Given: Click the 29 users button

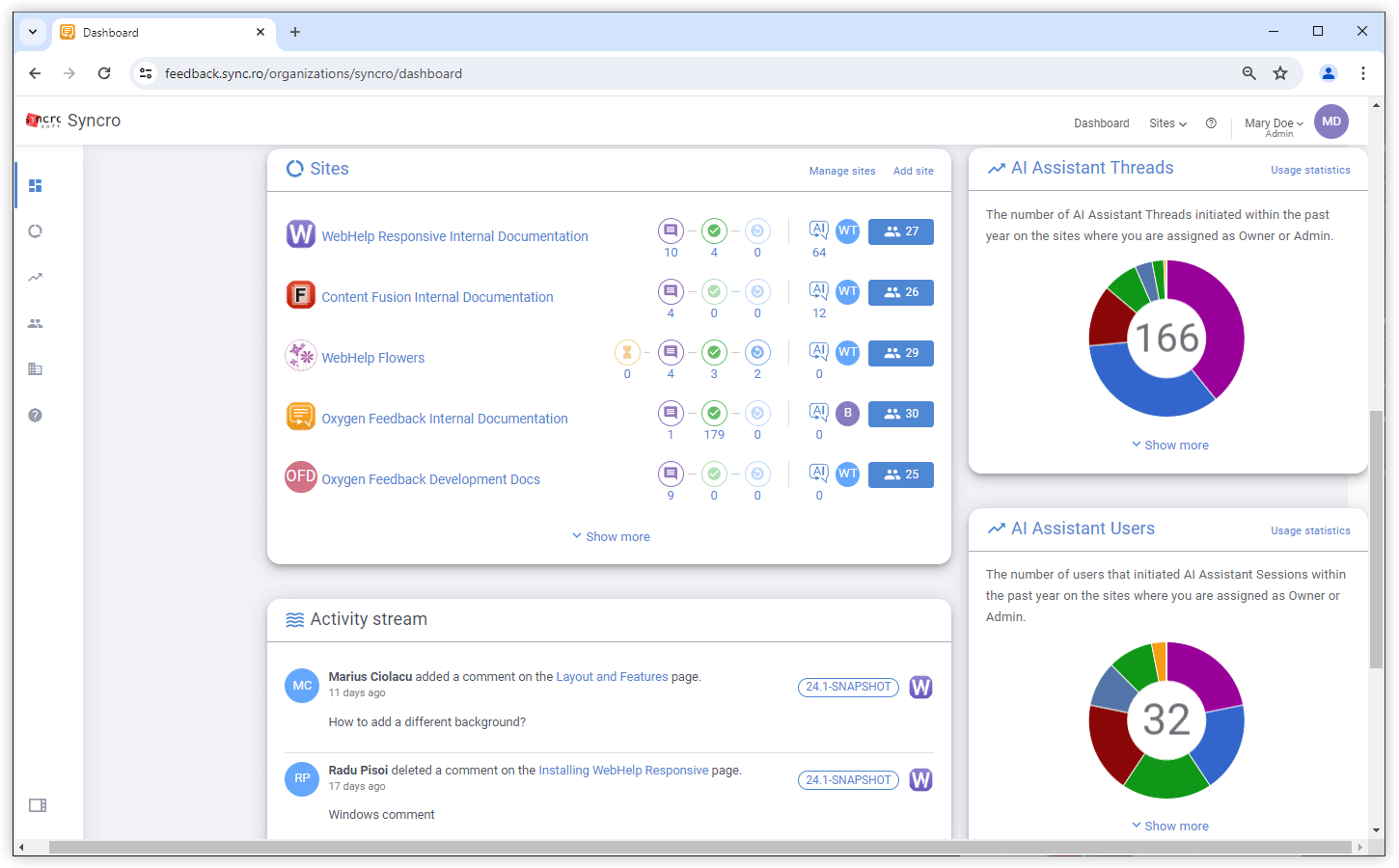Looking at the screenshot, I should click(901, 353).
